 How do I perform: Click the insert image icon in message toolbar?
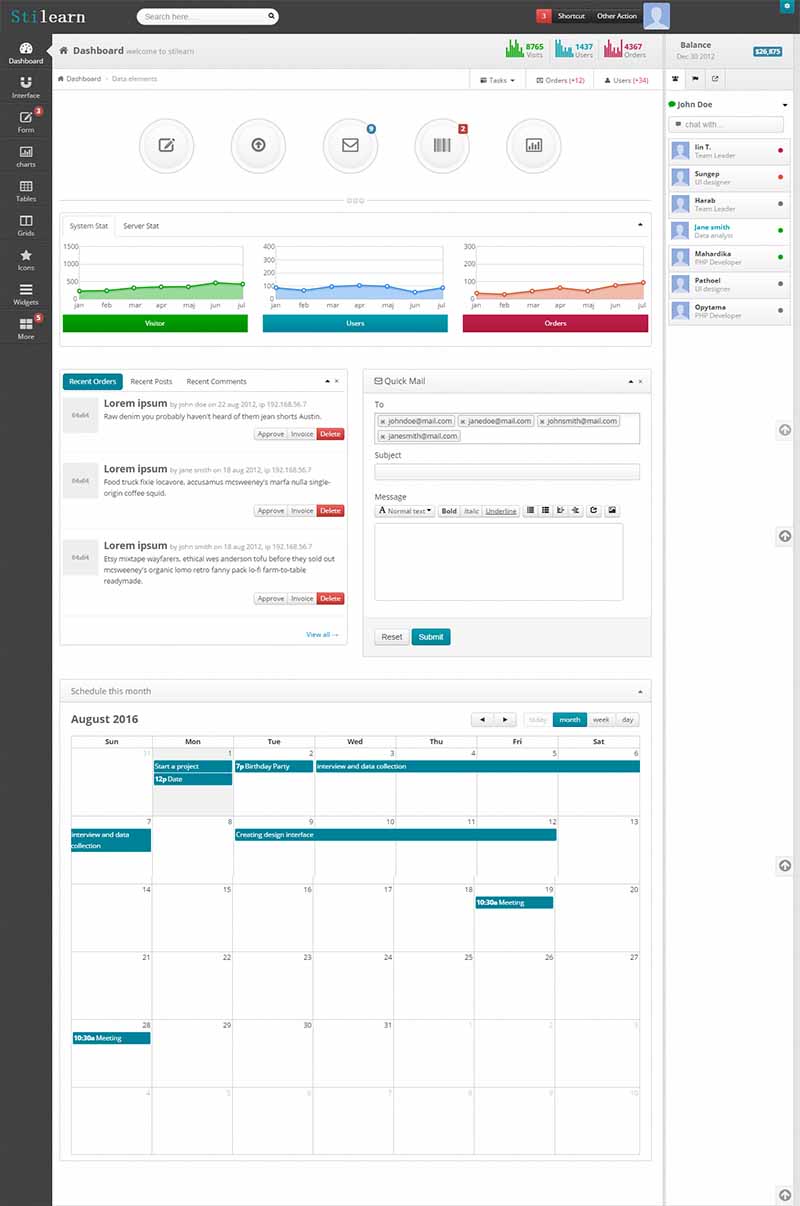click(x=612, y=511)
